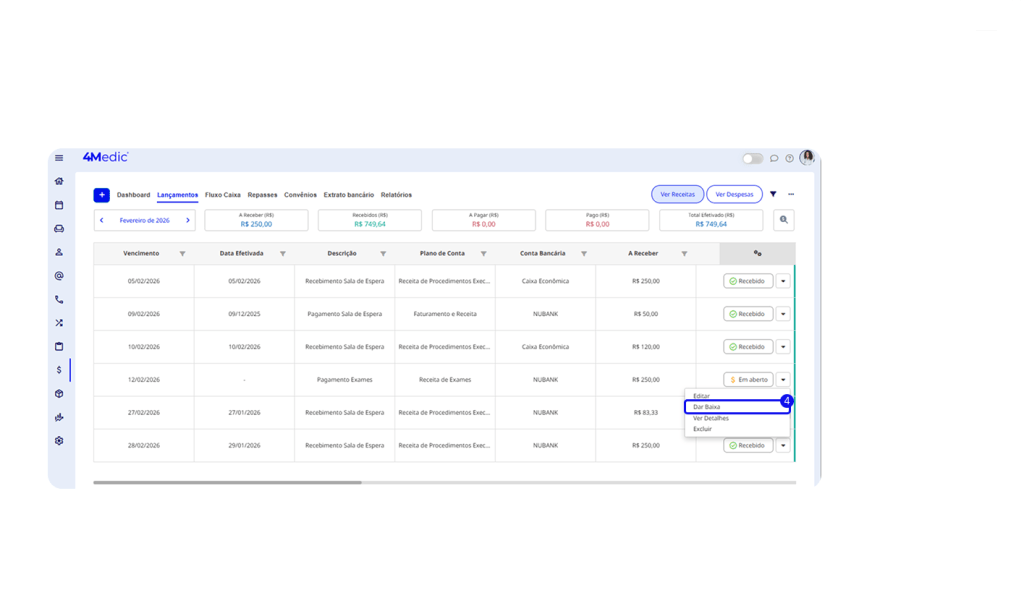Choose Excluir in the row context menu

(702, 429)
